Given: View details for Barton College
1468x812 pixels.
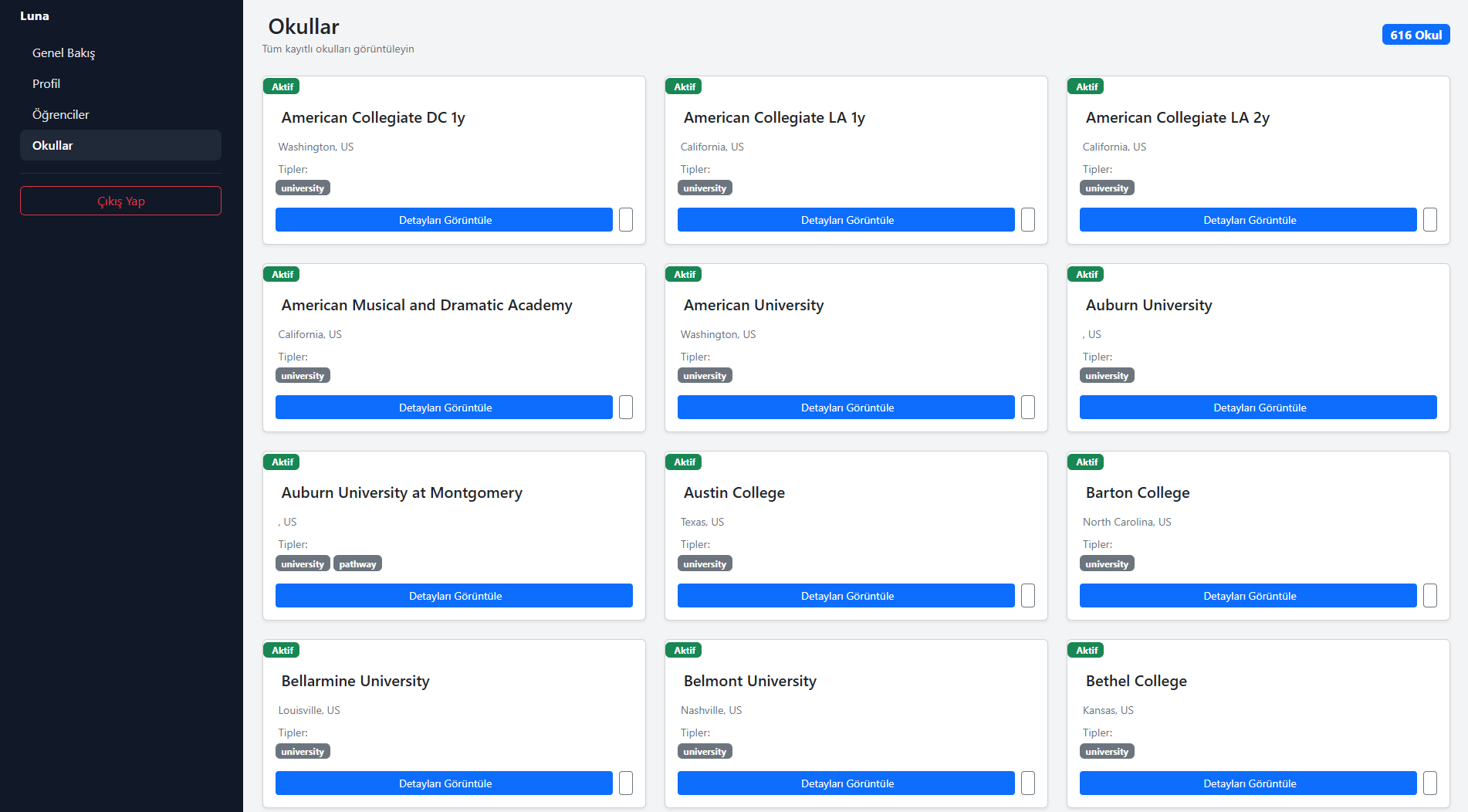Looking at the screenshot, I should (1248, 596).
